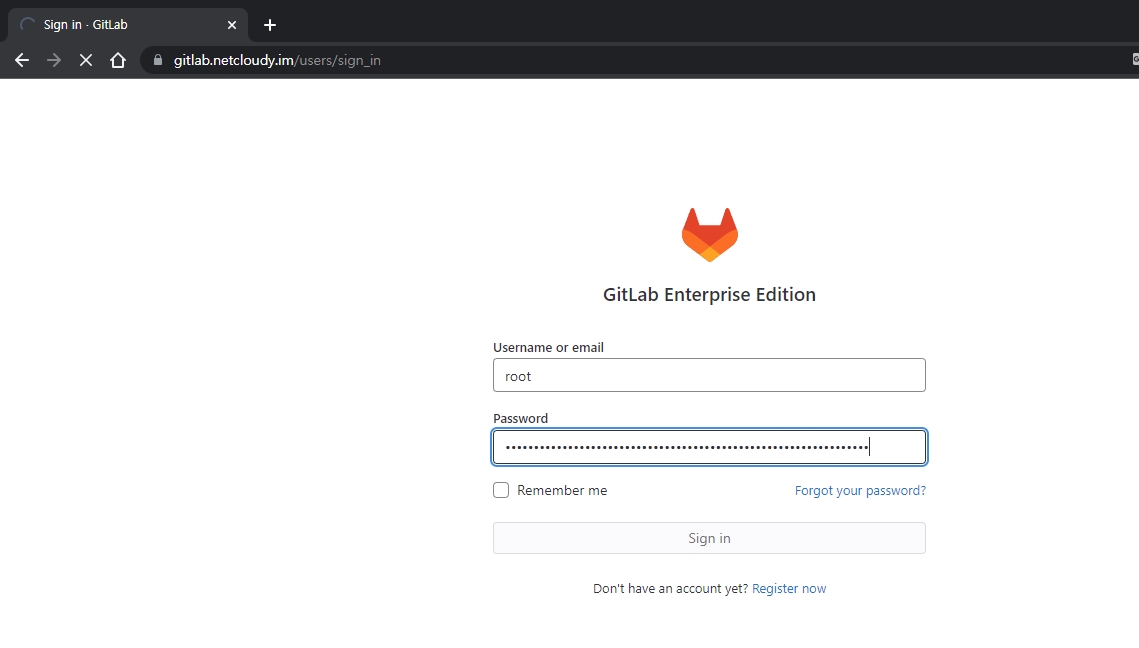Open the Forgot your password link
The width and height of the screenshot is (1139, 648).
pos(860,490)
